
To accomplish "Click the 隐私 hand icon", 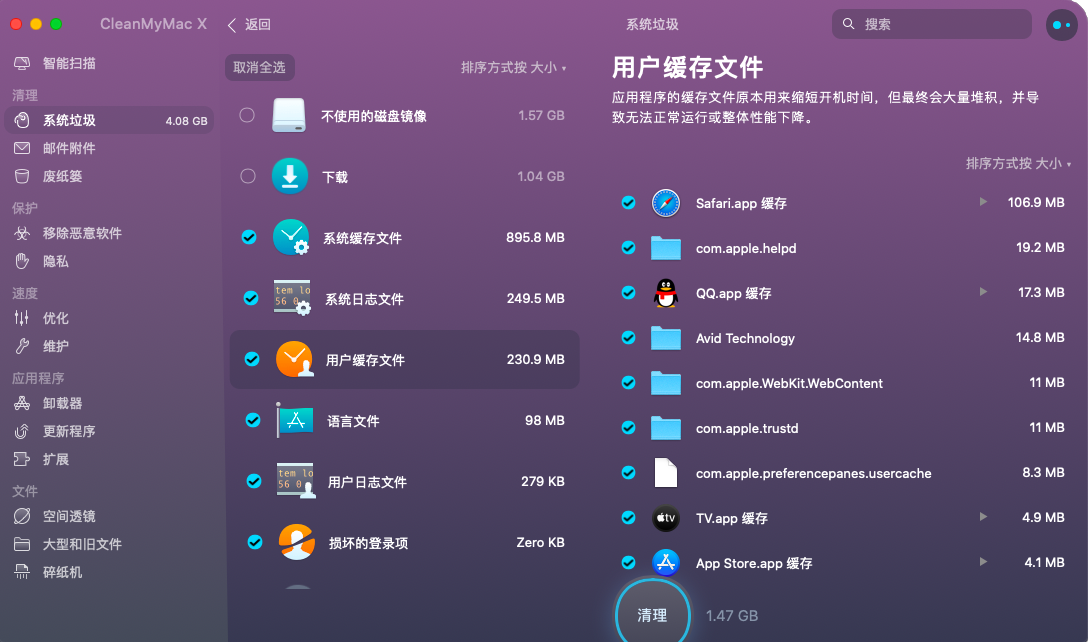I will (22, 261).
